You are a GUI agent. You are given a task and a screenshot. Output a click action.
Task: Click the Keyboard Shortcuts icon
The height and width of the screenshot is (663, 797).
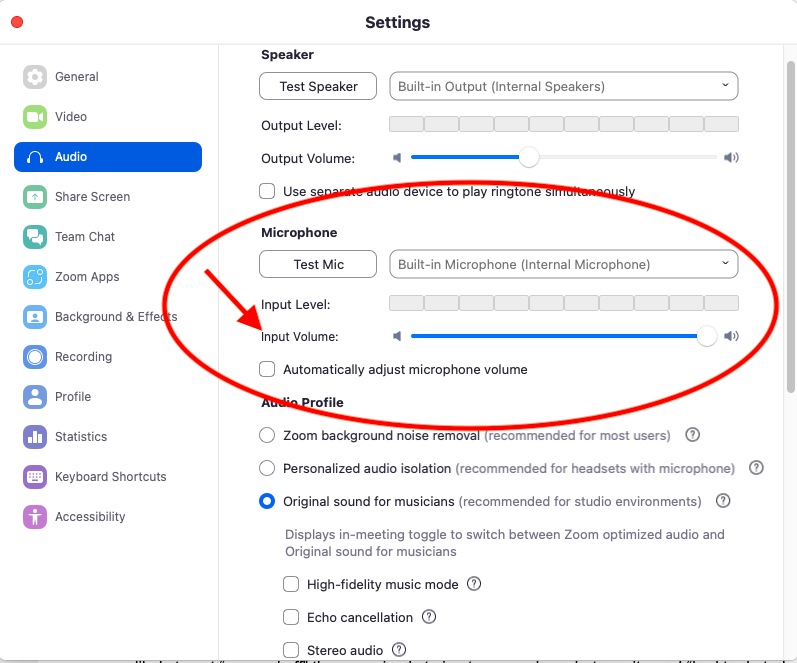[35, 477]
